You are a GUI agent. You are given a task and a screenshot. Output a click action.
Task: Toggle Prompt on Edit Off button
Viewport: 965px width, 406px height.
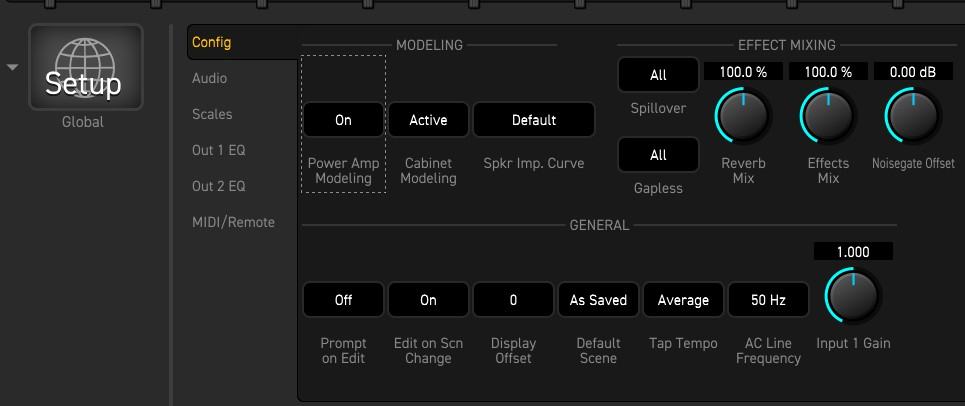click(x=343, y=300)
